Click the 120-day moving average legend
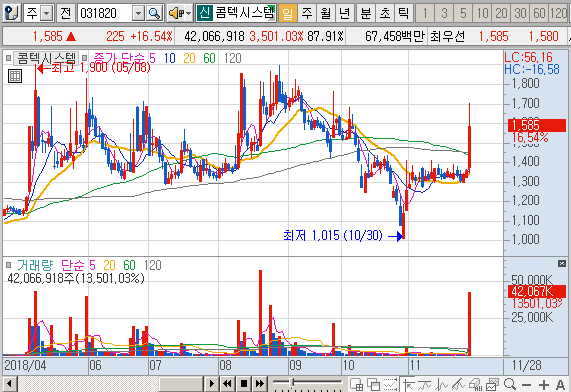571x392 pixels. 232,58
